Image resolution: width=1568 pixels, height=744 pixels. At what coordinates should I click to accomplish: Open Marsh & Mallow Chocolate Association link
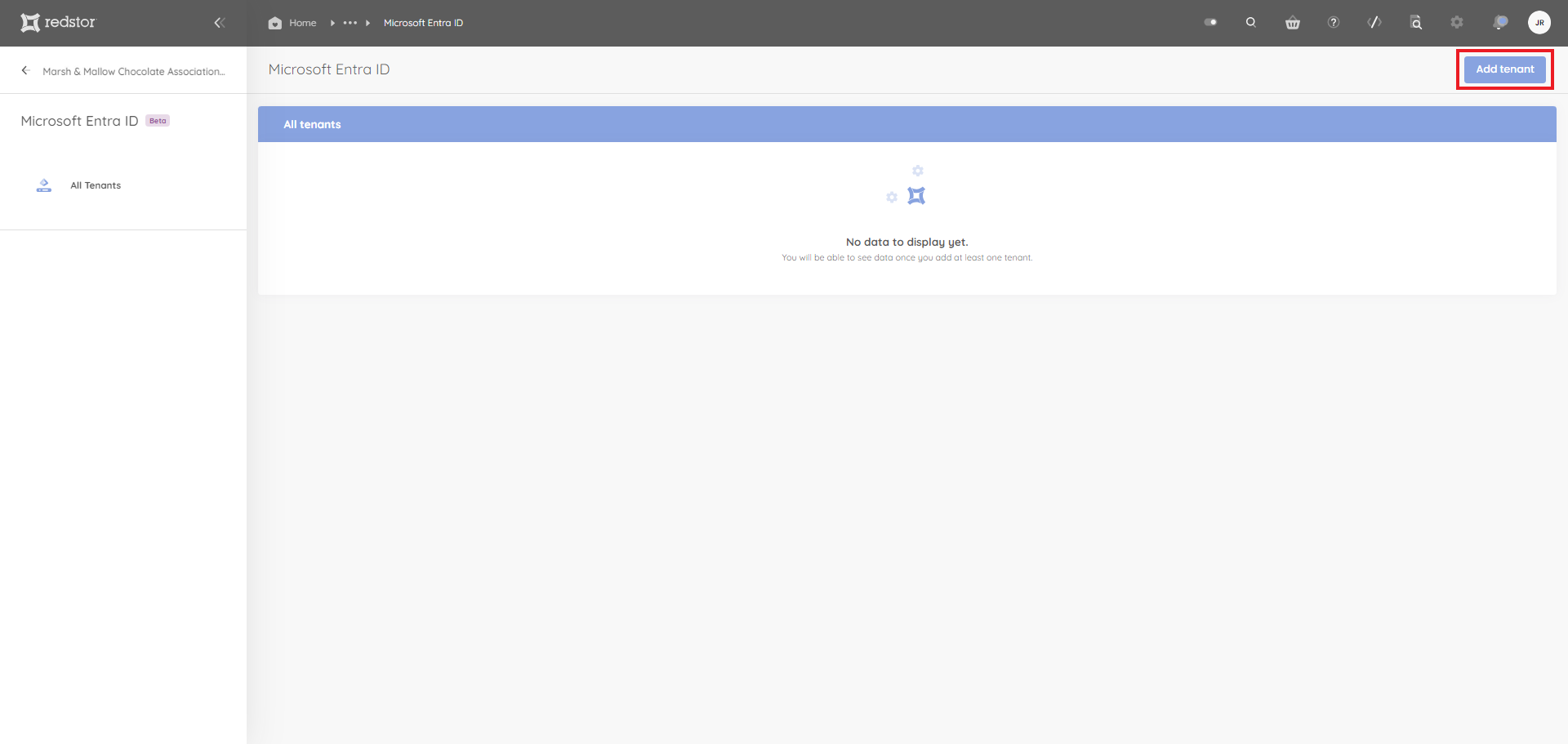coord(134,72)
